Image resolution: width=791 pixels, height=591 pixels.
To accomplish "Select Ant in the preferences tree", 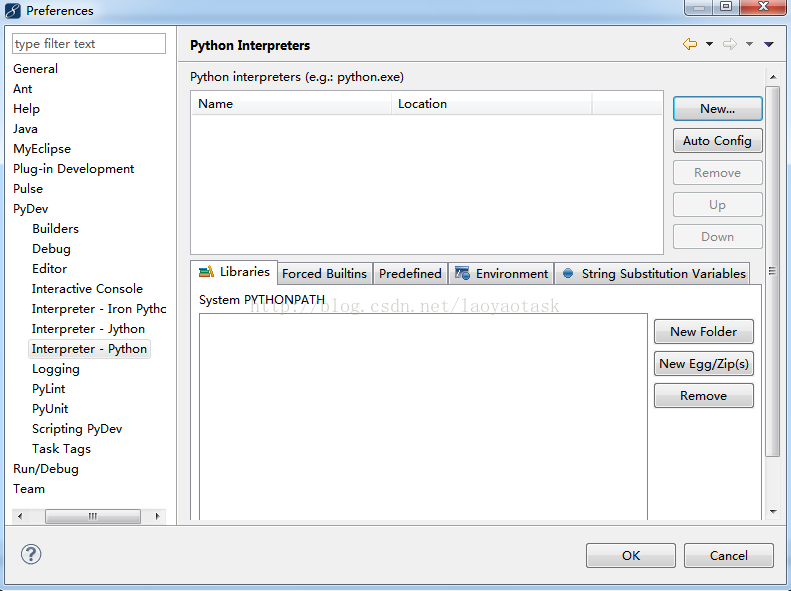I will click(23, 89).
